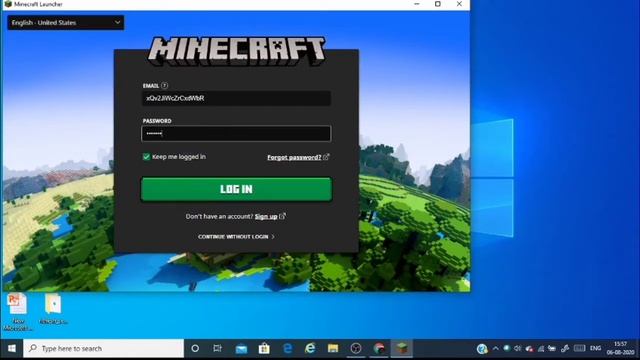This screenshot has width=640, height=360.
Task: Click the on-screen keyboard tray icon
Action: pos(579,348)
